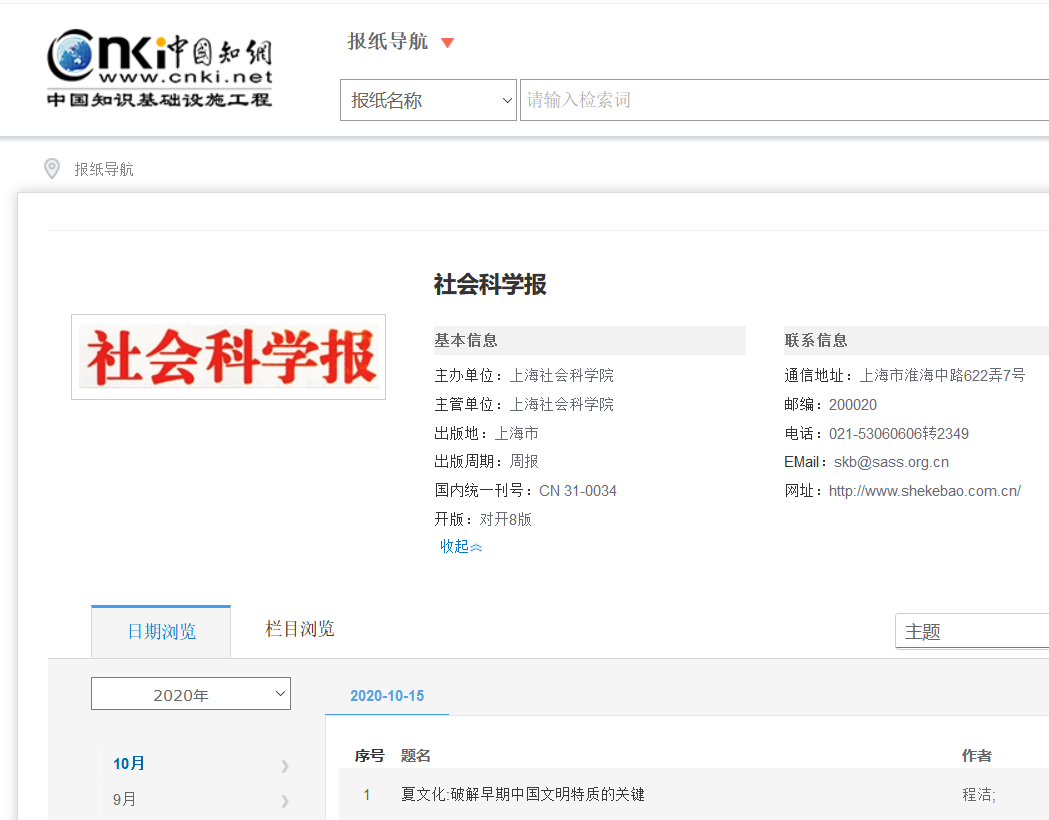Click the 出版周期 周报 line
The height and width of the screenshot is (820, 1049).
click(486, 462)
